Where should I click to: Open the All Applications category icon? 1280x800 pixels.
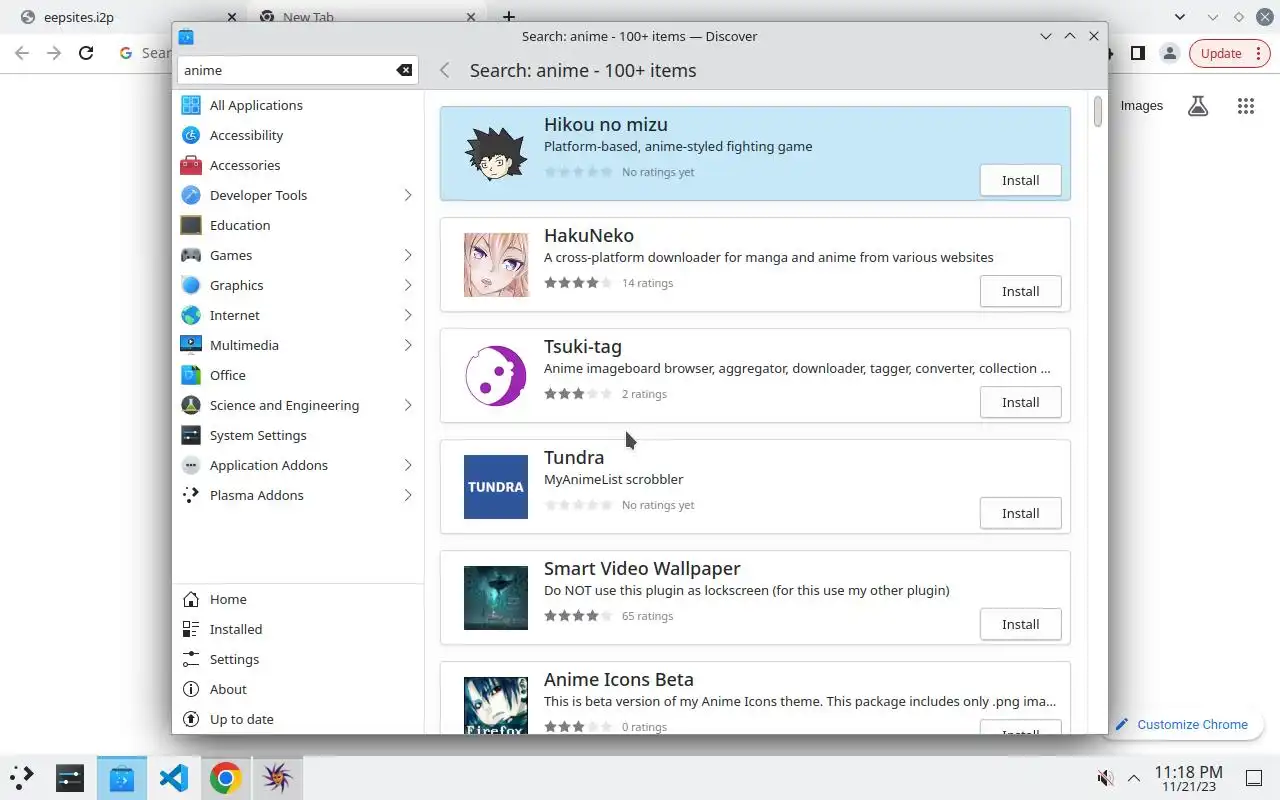coord(191,105)
